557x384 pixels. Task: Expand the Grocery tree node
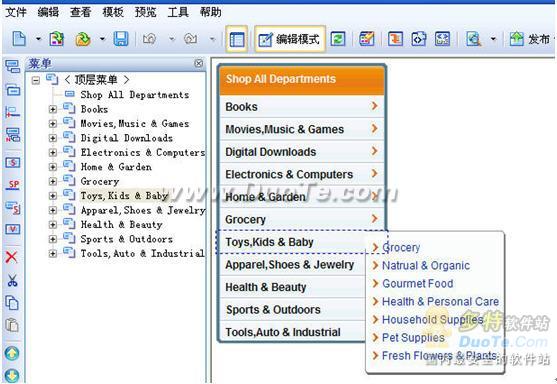coord(53,182)
